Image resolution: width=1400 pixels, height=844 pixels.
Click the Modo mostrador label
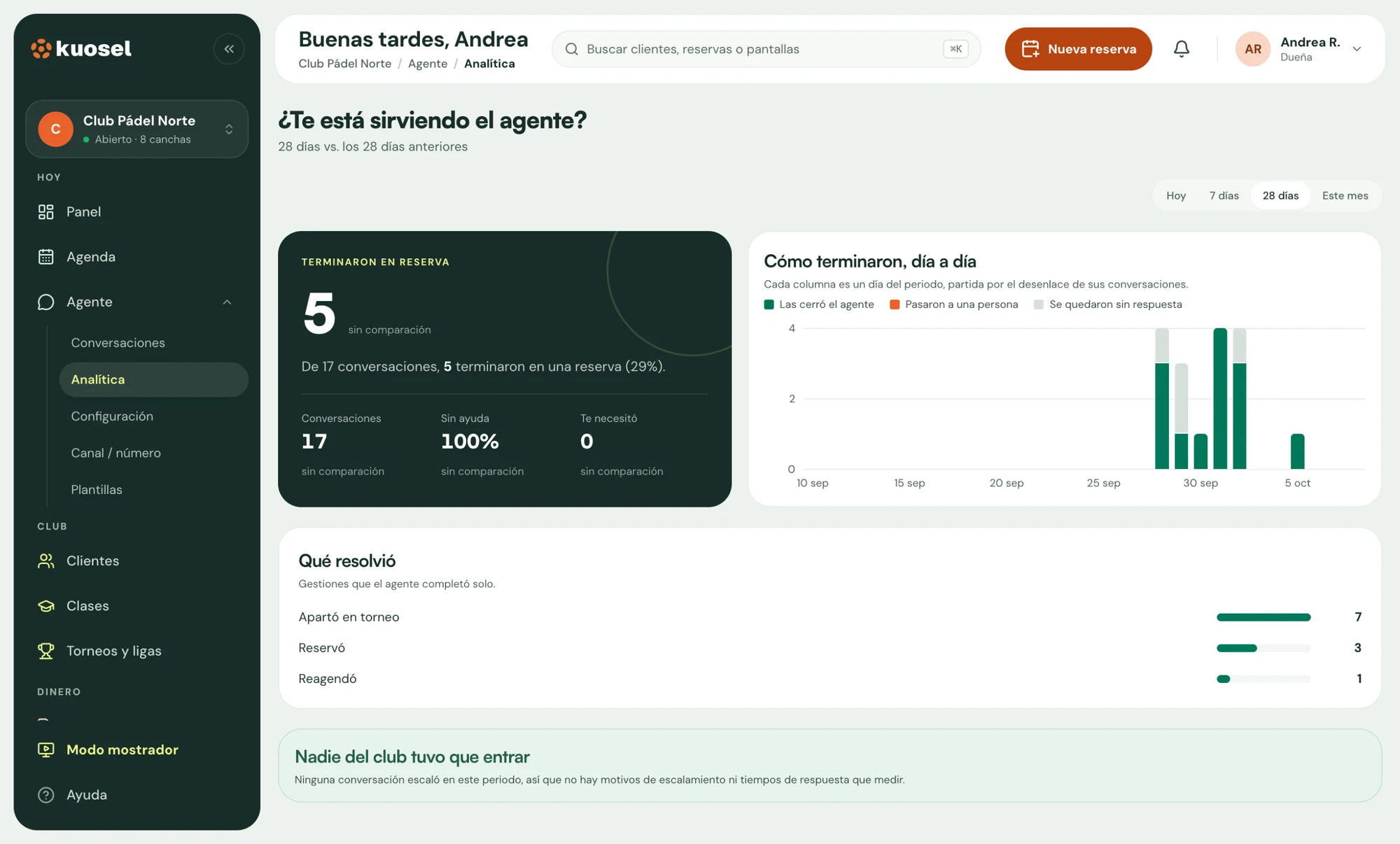coord(122,750)
